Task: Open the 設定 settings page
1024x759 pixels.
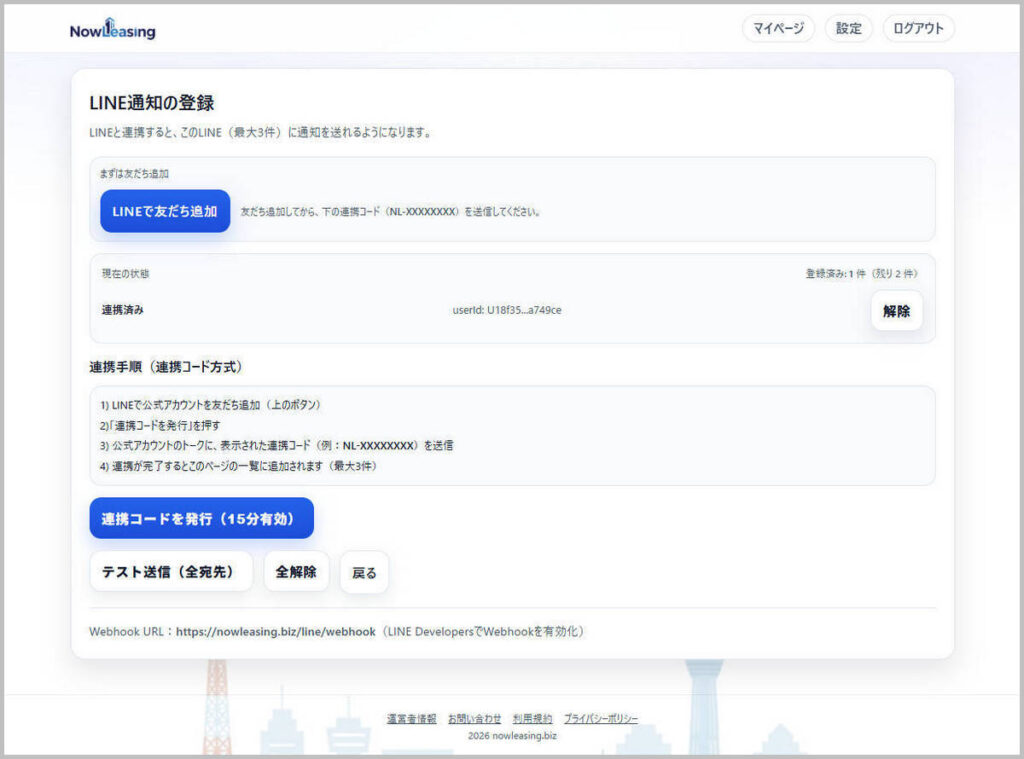Action: pyautogui.click(x=848, y=29)
